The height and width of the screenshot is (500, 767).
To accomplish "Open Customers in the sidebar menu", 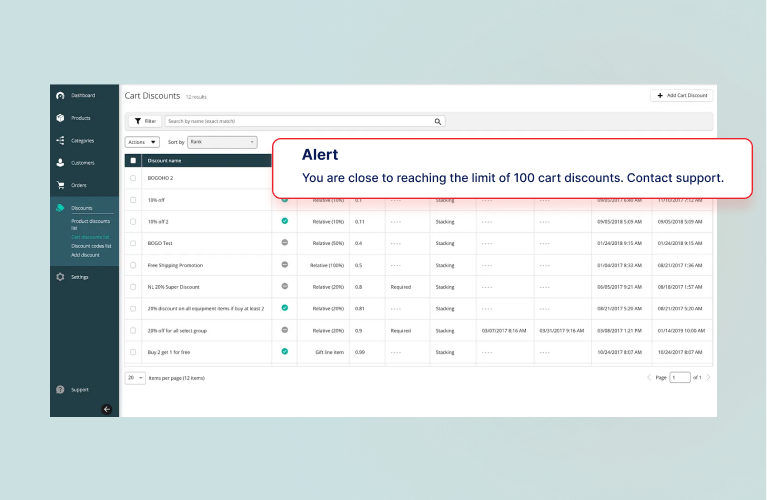I will pos(83,163).
